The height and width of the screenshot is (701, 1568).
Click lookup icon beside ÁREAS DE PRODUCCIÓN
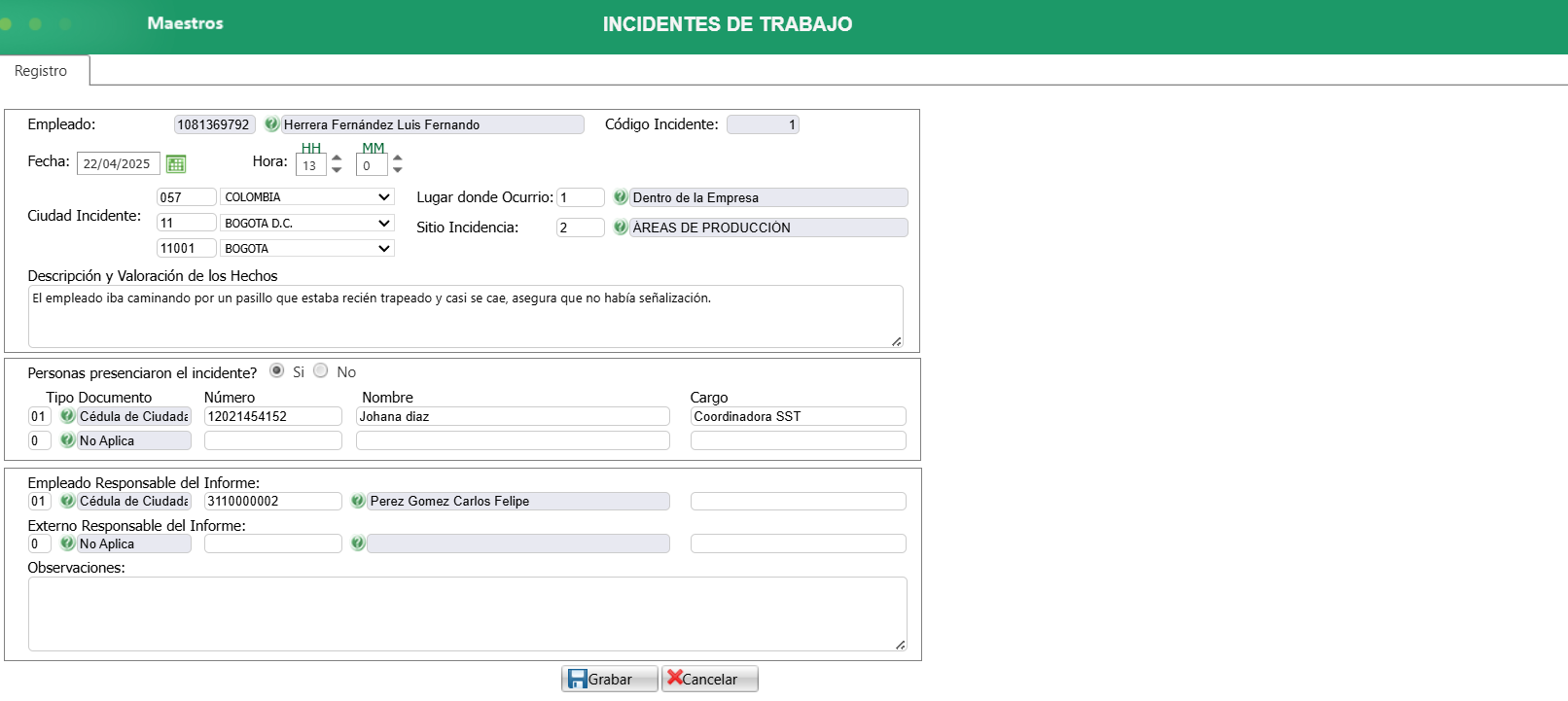621,228
